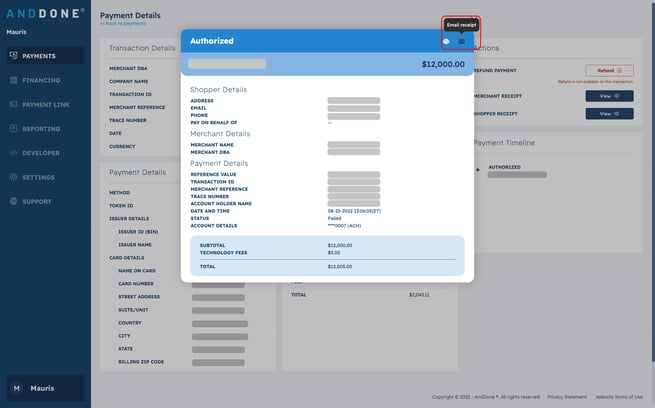This screenshot has height=408, width=655.
Task: Click the Payment Link icon in sidebar
Action: click(x=13, y=104)
